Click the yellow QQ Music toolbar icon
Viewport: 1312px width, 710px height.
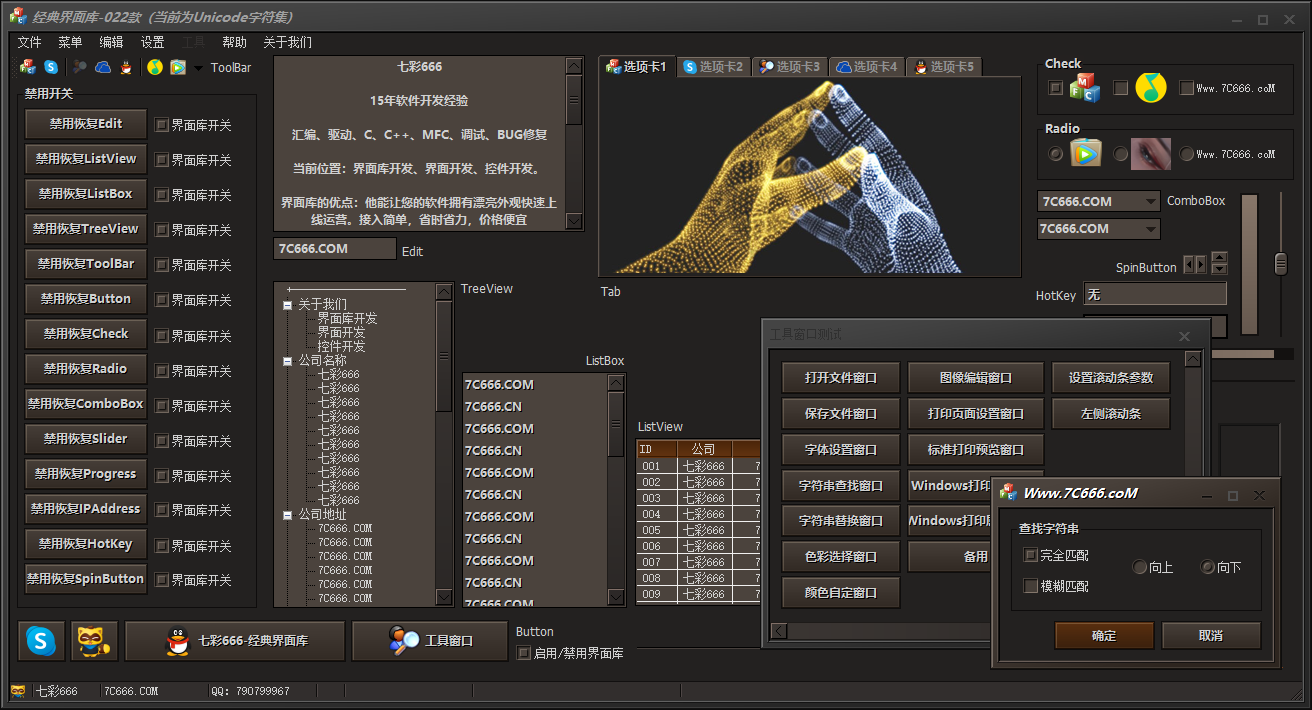tap(154, 67)
